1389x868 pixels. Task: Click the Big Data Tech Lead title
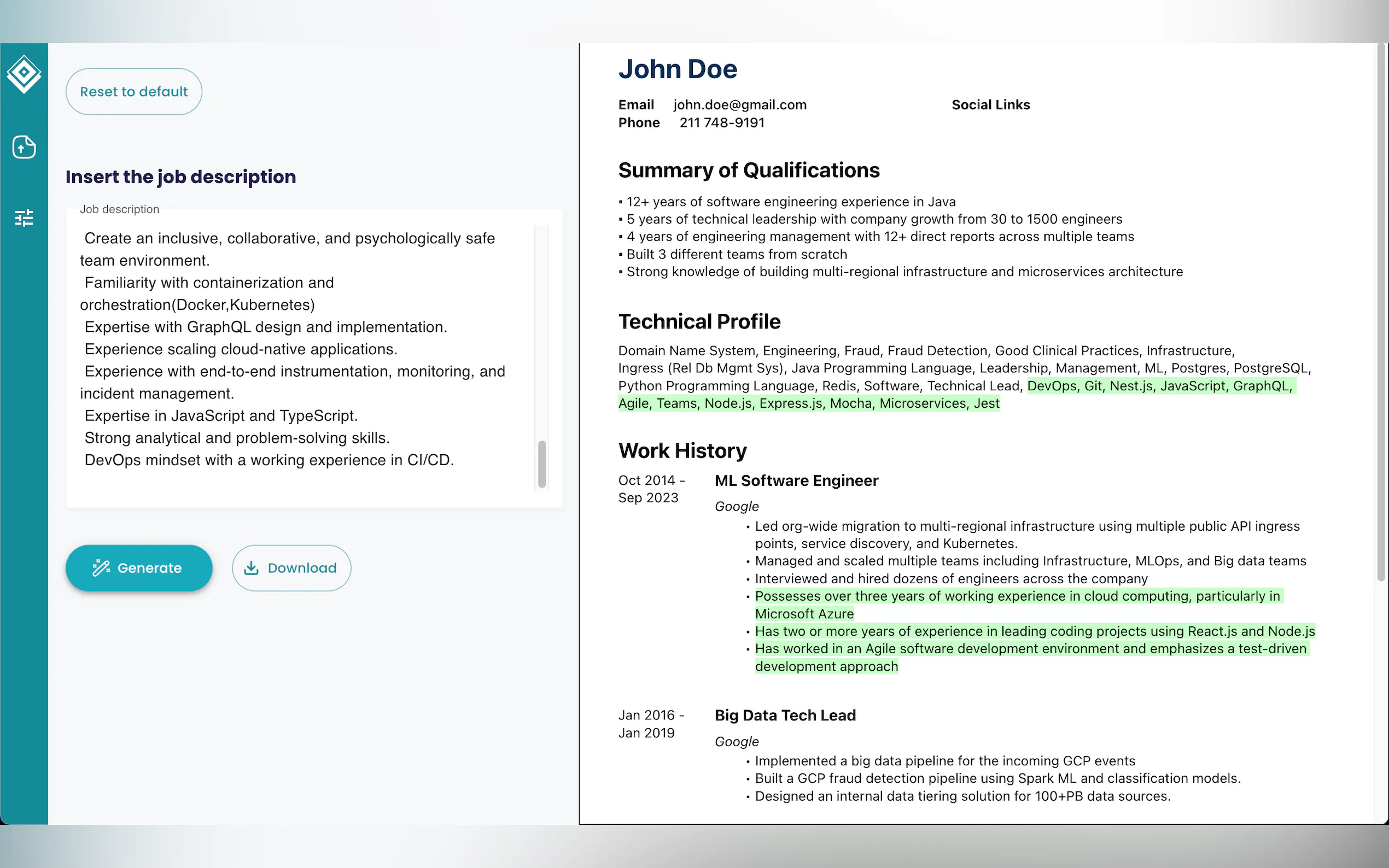[x=784, y=715]
